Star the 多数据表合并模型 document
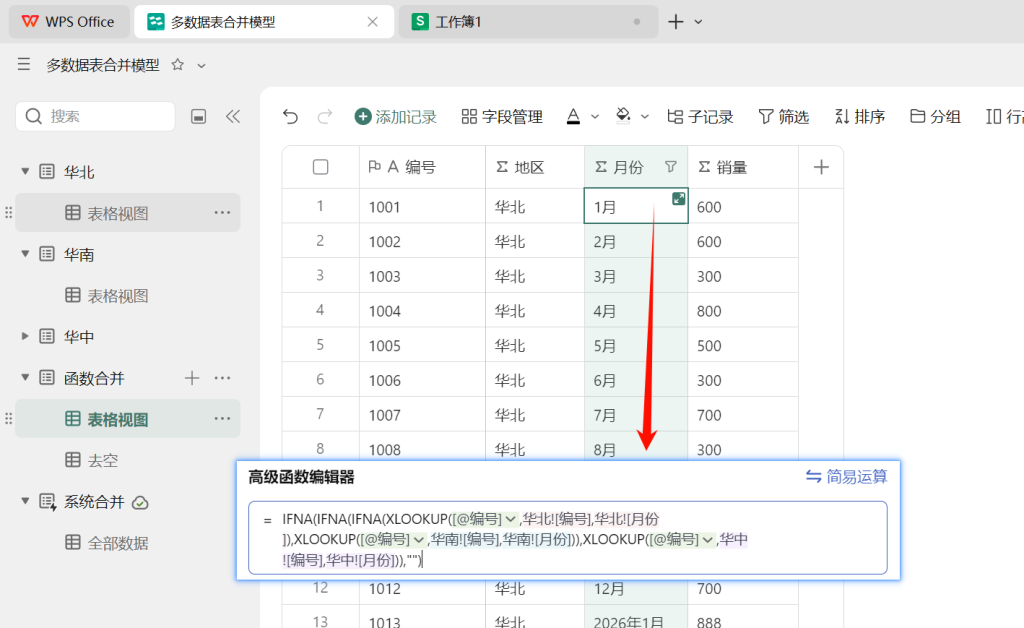The height and width of the screenshot is (628, 1024). click(x=178, y=65)
